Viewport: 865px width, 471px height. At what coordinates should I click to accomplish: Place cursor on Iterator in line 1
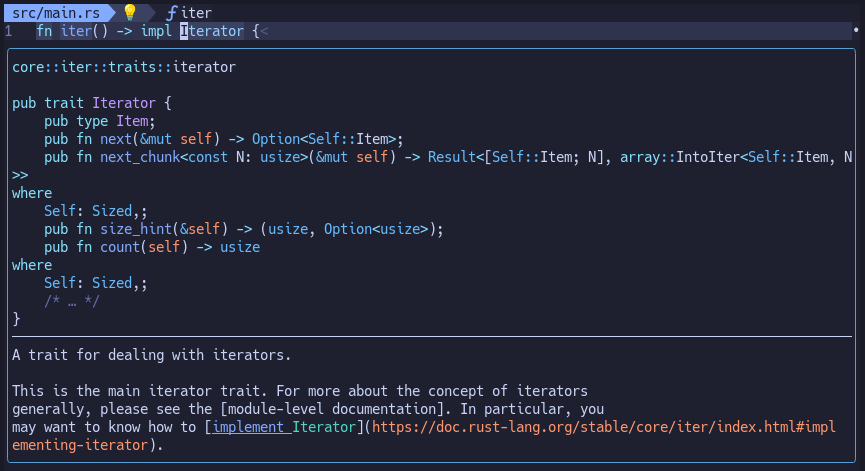point(212,31)
